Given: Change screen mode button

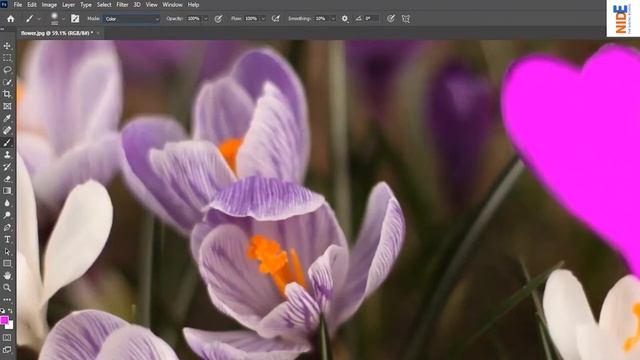Looking at the screenshot, I should tap(7, 350).
